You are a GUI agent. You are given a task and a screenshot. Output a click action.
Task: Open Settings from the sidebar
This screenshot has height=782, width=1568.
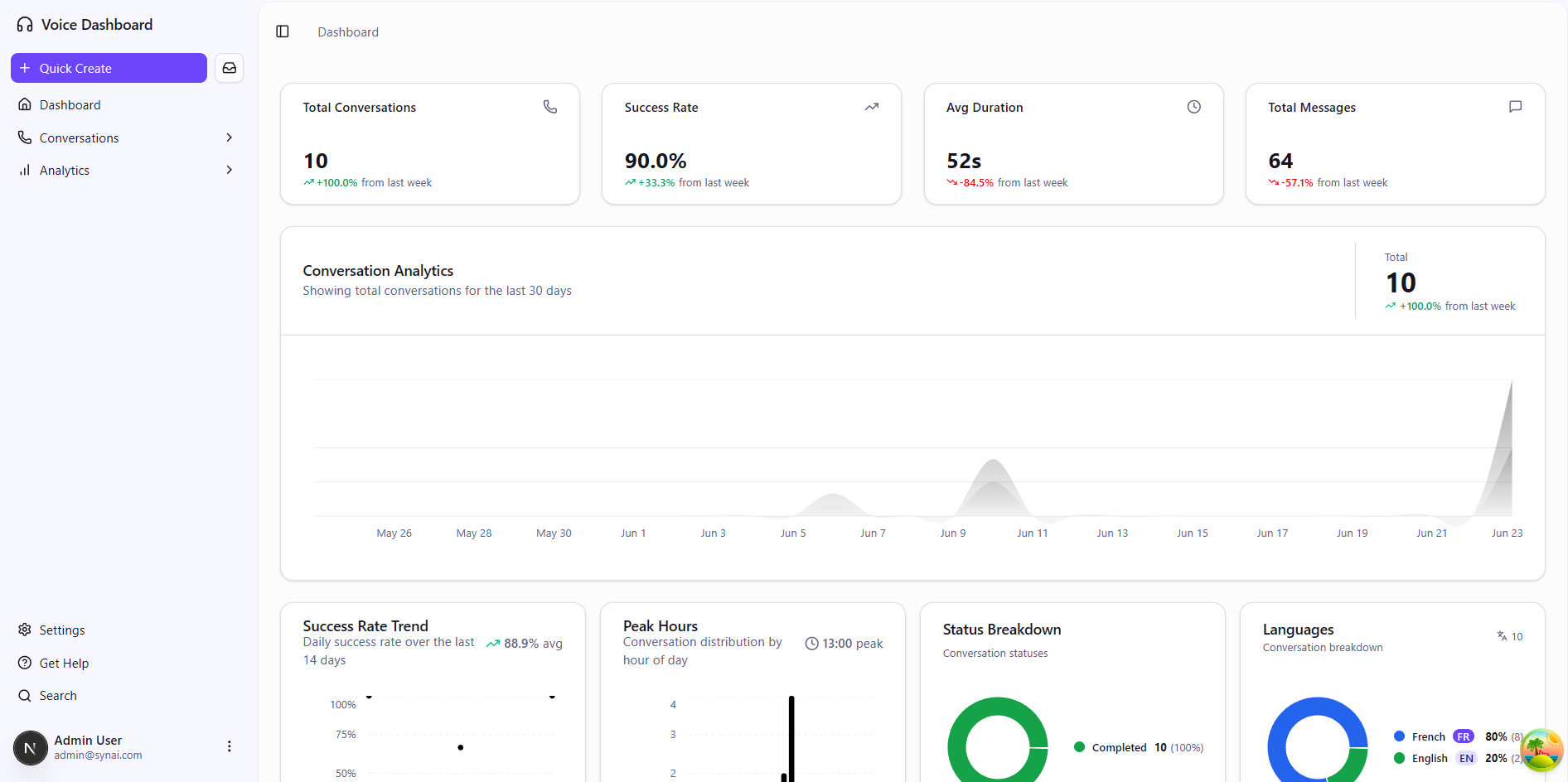point(62,630)
